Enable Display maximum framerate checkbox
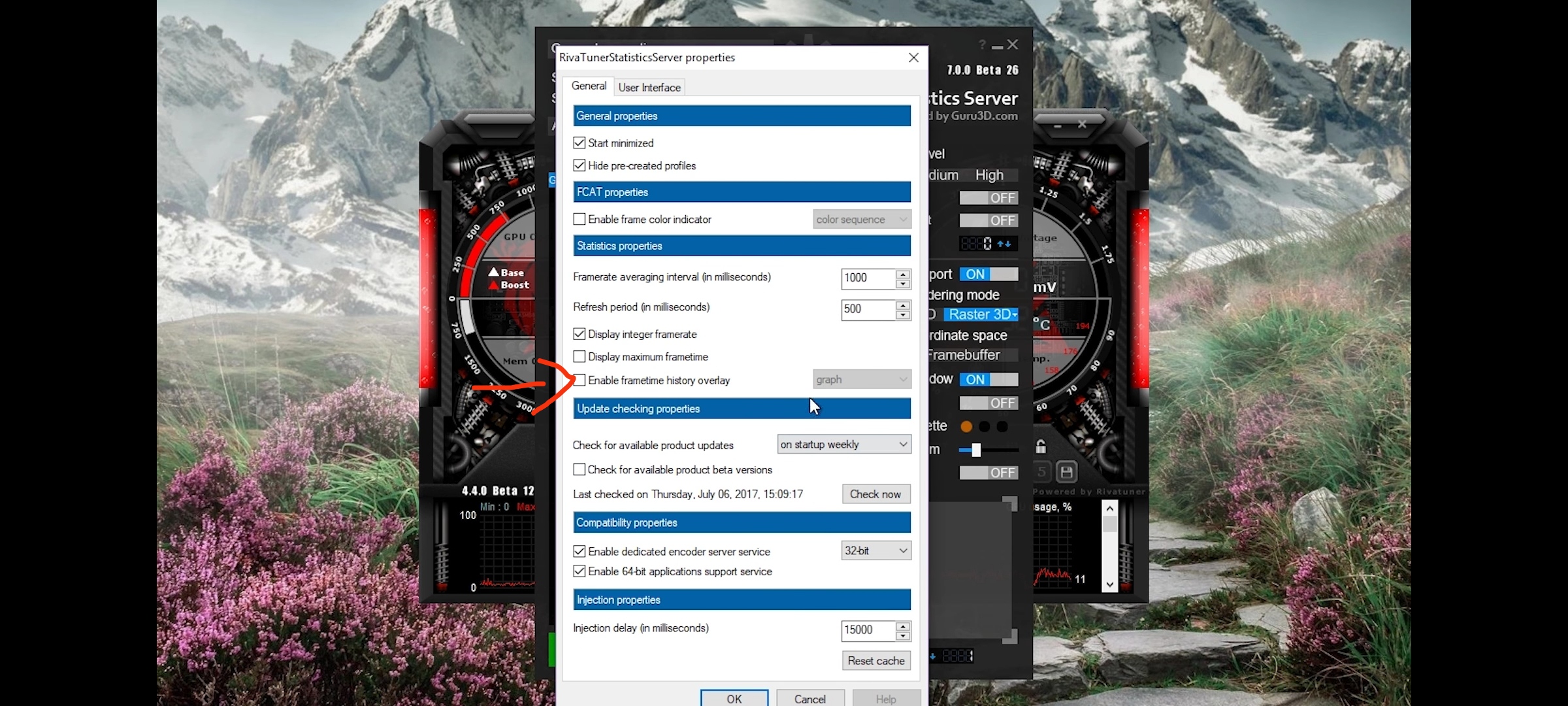The image size is (1568, 706). [578, 356]
